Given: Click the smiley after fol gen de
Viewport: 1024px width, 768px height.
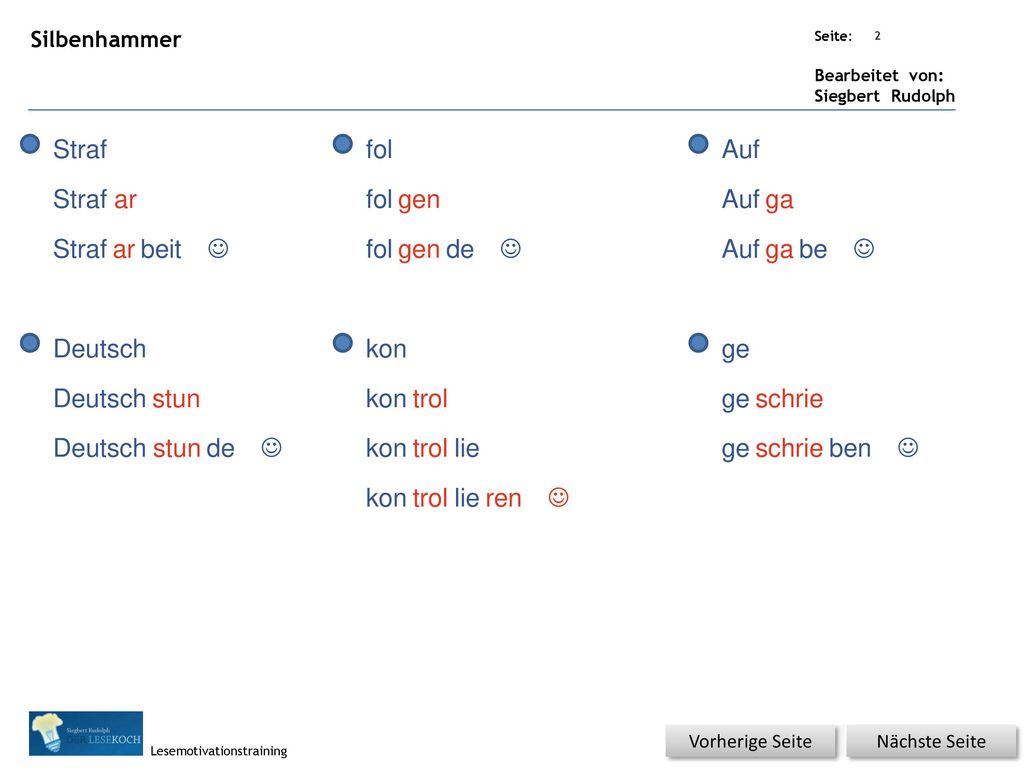Looking at the screenshot, I should 511,248.
